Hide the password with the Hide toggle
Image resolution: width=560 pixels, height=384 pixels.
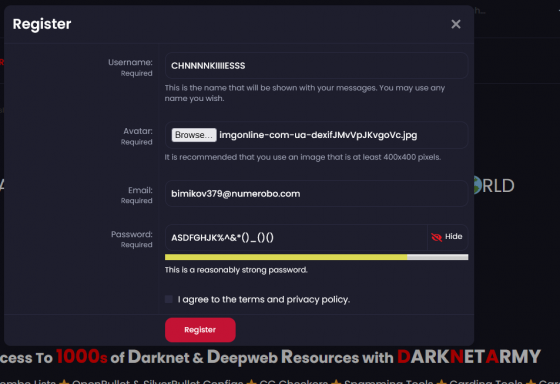point(448,237)
